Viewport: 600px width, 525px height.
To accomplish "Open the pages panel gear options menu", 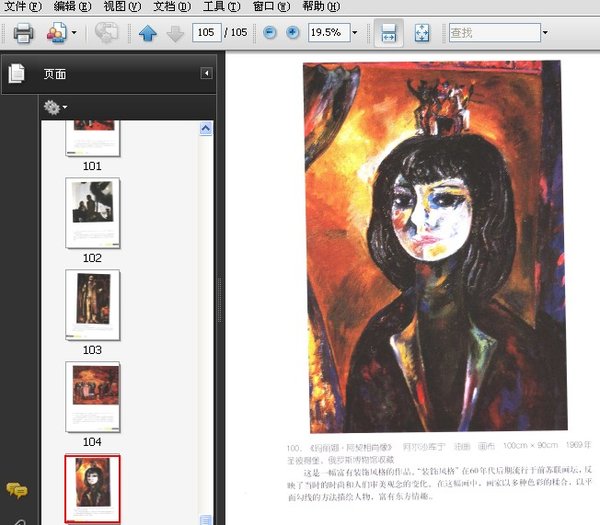I will (x=55, y=108).
